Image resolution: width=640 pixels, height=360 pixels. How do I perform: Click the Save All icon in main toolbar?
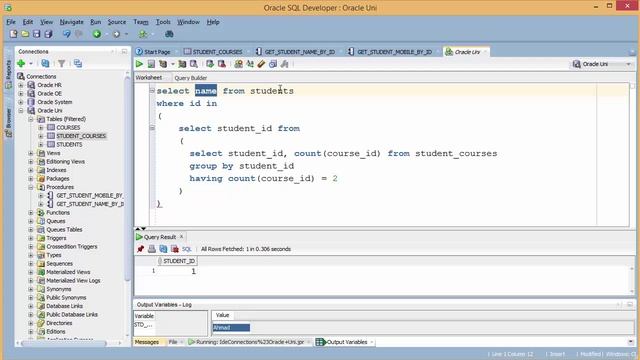pyautogui.click(x=48, y=34)
